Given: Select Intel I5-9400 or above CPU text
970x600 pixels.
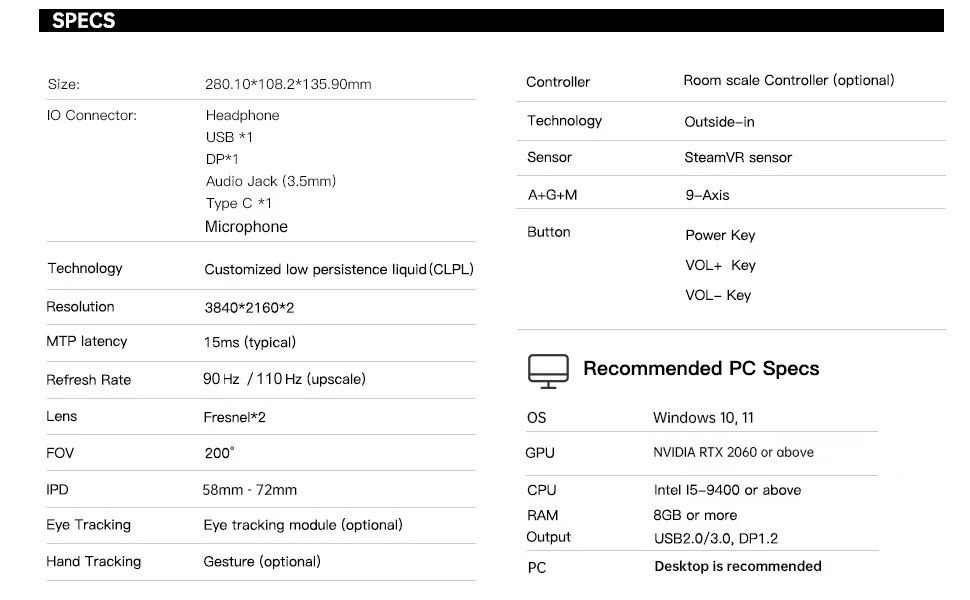Looking at the screenshot, I should pos(727,490).
